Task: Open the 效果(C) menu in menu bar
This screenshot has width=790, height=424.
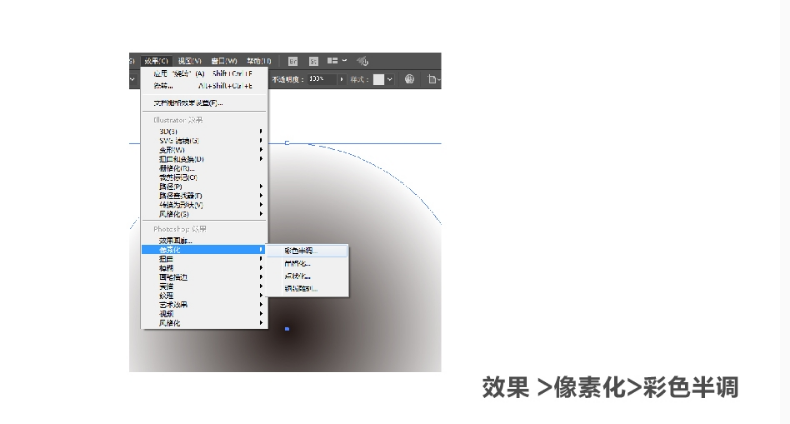Action: pyautogui.click(x=157, y=61)
